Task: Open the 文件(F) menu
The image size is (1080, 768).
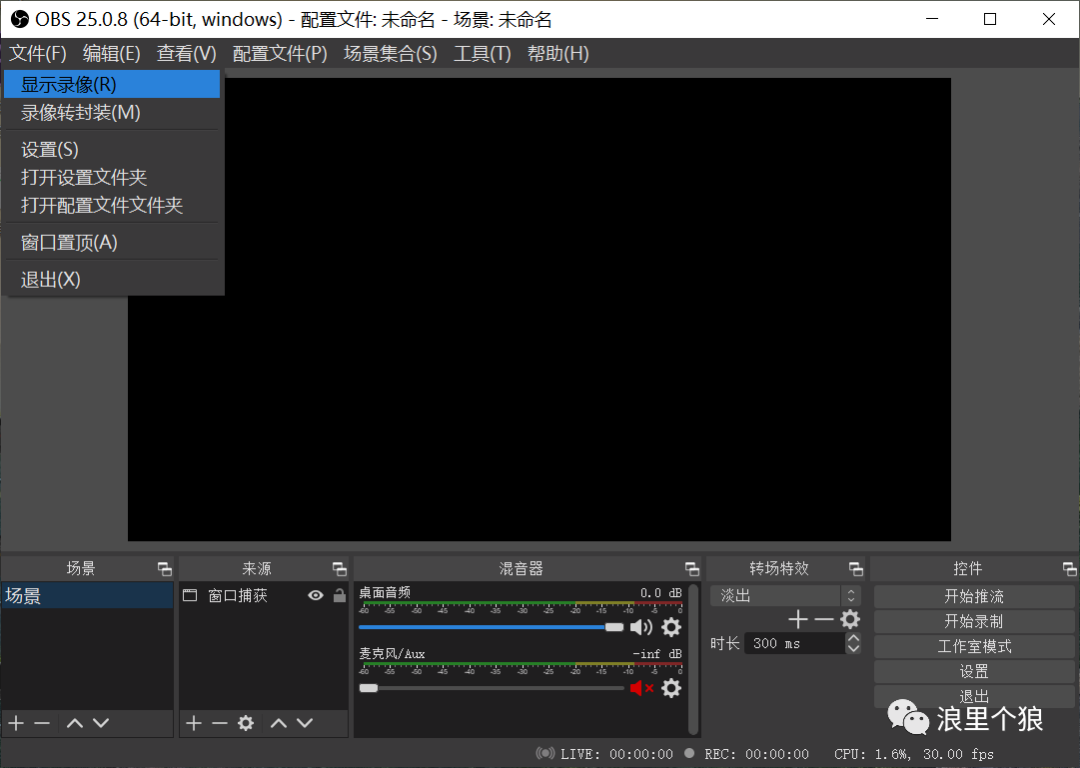Action: pyautogui.click(x=38, y=54)
